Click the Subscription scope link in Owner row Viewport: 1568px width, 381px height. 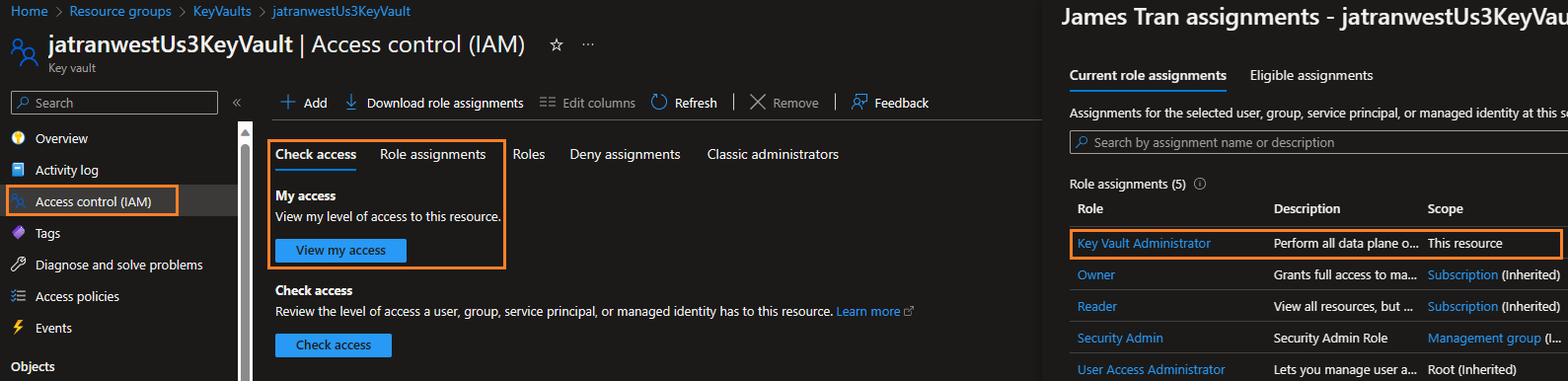pyautogui.click(x=1462, y=275)
